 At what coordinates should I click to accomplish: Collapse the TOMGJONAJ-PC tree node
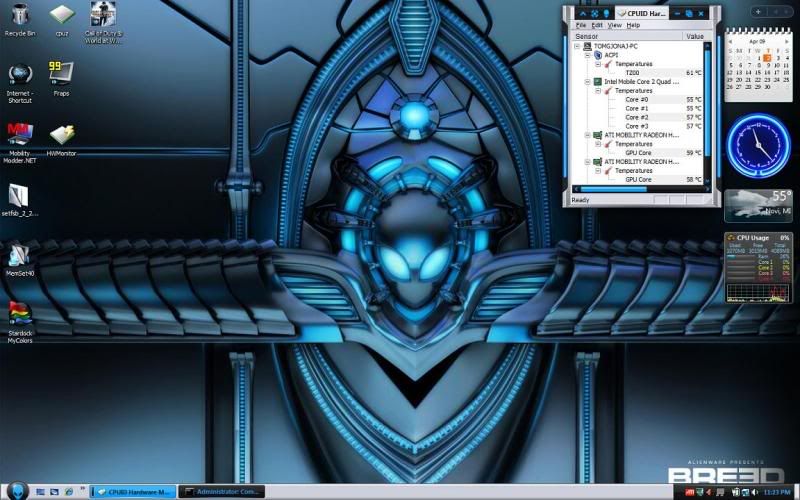(x=577, y=46)
